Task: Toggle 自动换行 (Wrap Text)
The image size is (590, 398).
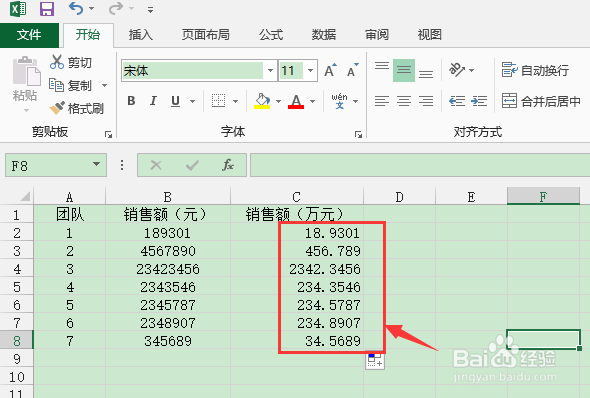Action: tap(535, 70)
